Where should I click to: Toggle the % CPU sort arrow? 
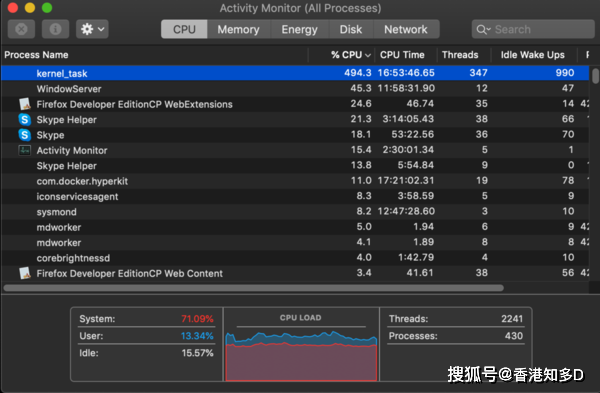point(368,55)
